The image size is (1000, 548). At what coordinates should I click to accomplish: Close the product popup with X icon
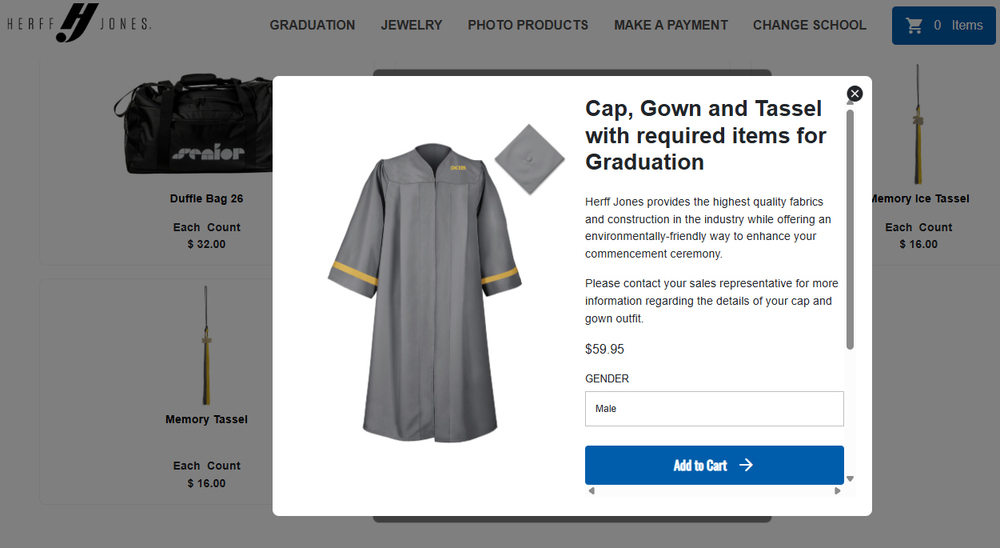pos(854,94)
